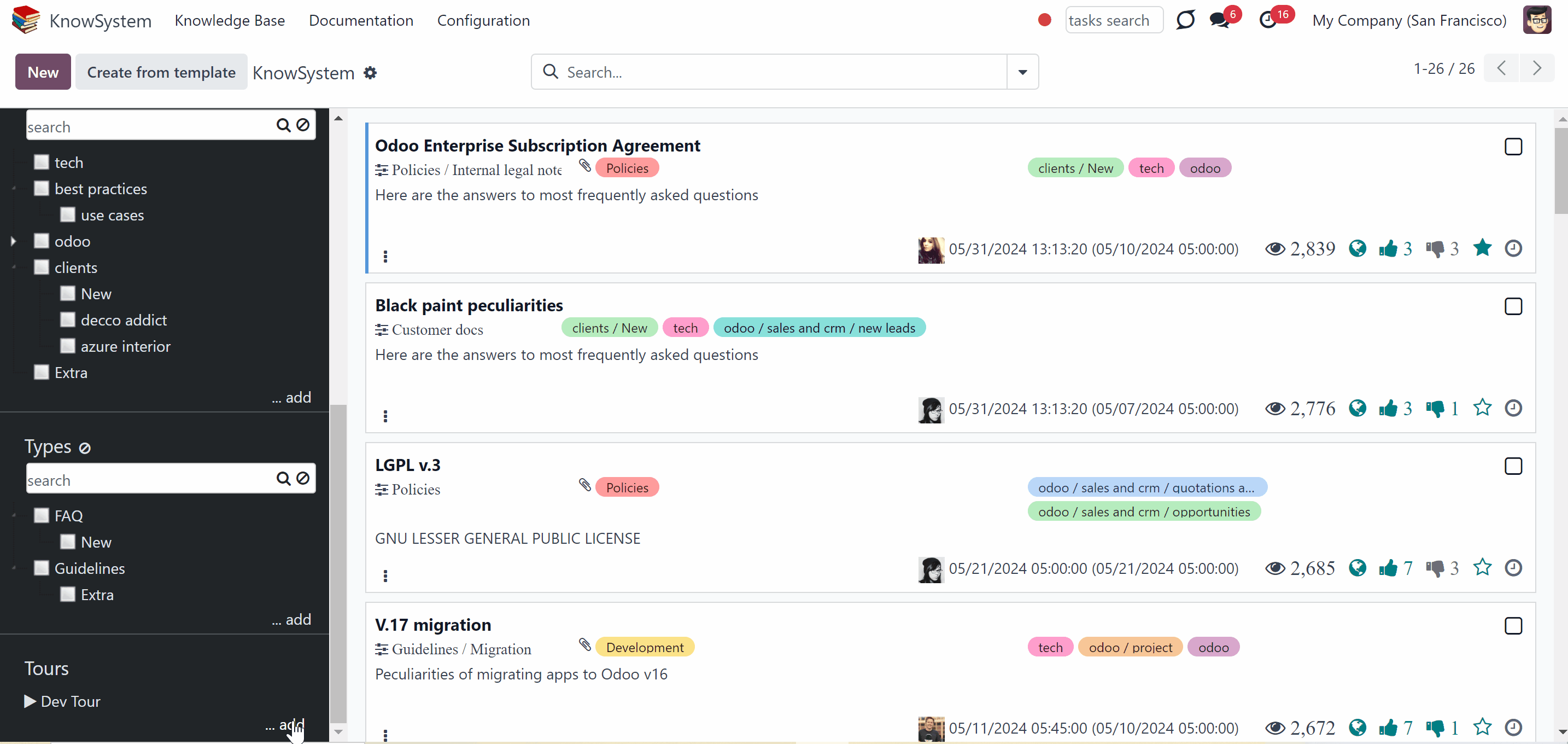This screenshot has width=1568, height=744.
Task: Select the LGPL v.3 article checkbox
Action: (x=1513, y=466)
